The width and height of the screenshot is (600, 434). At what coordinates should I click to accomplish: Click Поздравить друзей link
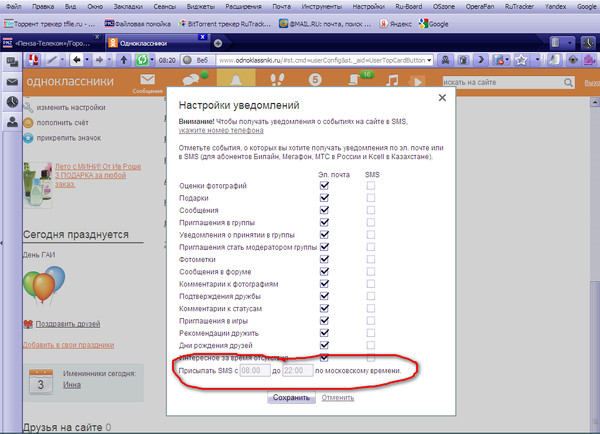tap(68, 324)
